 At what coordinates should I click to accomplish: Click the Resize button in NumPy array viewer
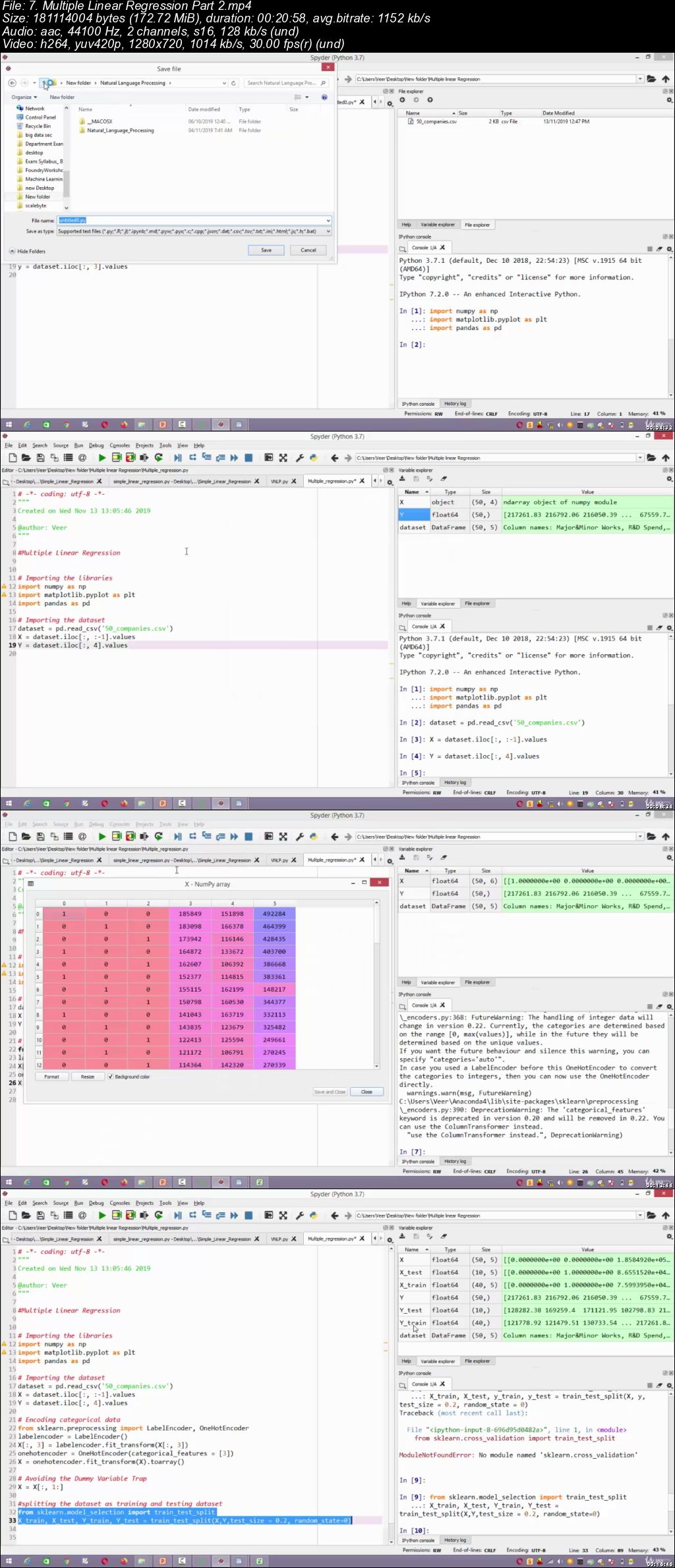(x=88, y=1077)
